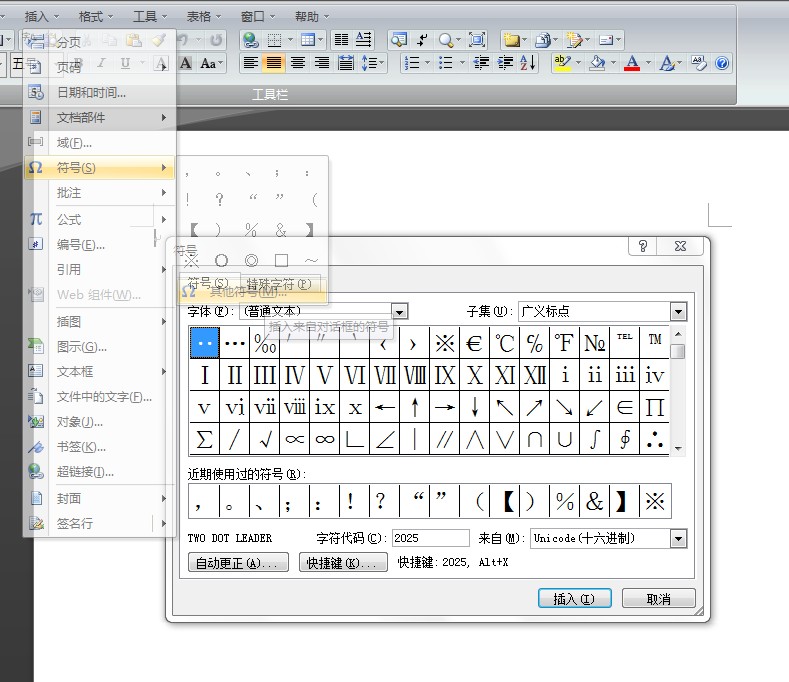Click the 自动更正 button

238,563
